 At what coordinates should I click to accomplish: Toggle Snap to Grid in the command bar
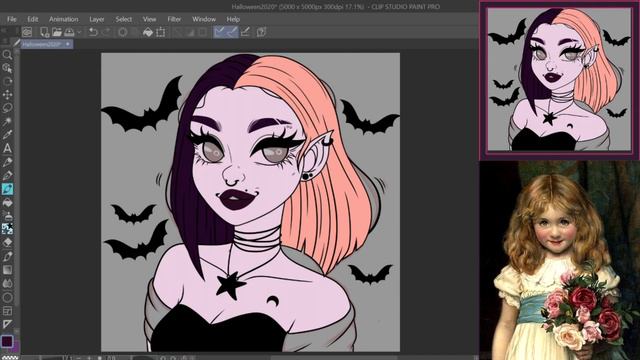(245, 32)
